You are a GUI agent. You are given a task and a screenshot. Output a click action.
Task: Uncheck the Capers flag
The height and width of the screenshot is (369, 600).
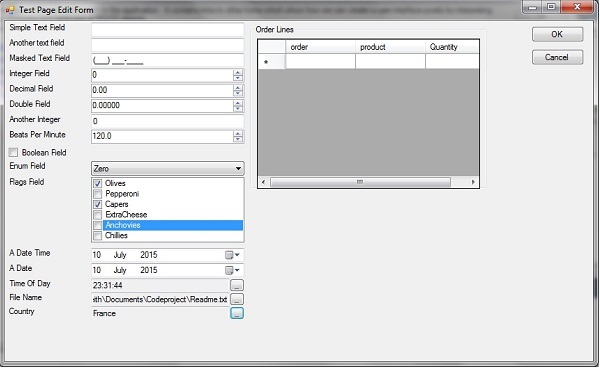tap(98, 204)
